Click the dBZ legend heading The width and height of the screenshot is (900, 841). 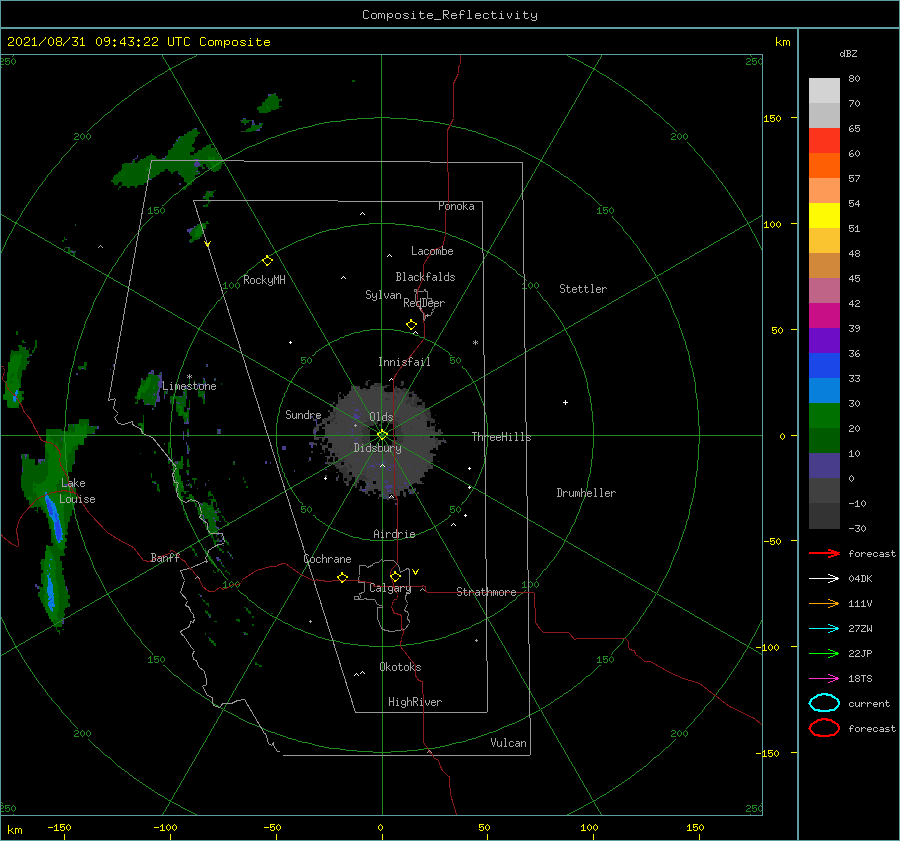(x=848, y=53)
